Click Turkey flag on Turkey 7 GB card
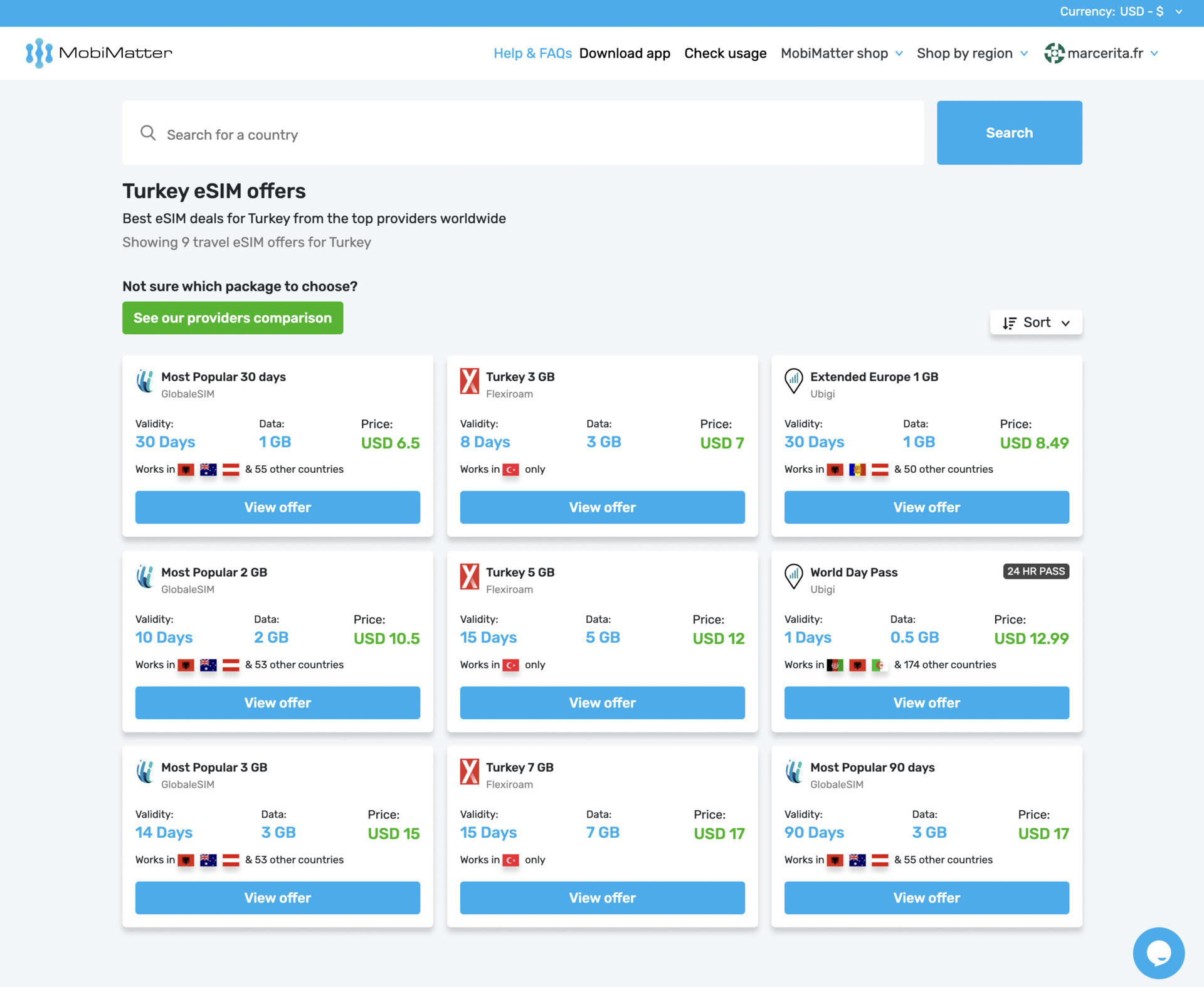This screenshot has width=1204, height=987. (511, 860)
